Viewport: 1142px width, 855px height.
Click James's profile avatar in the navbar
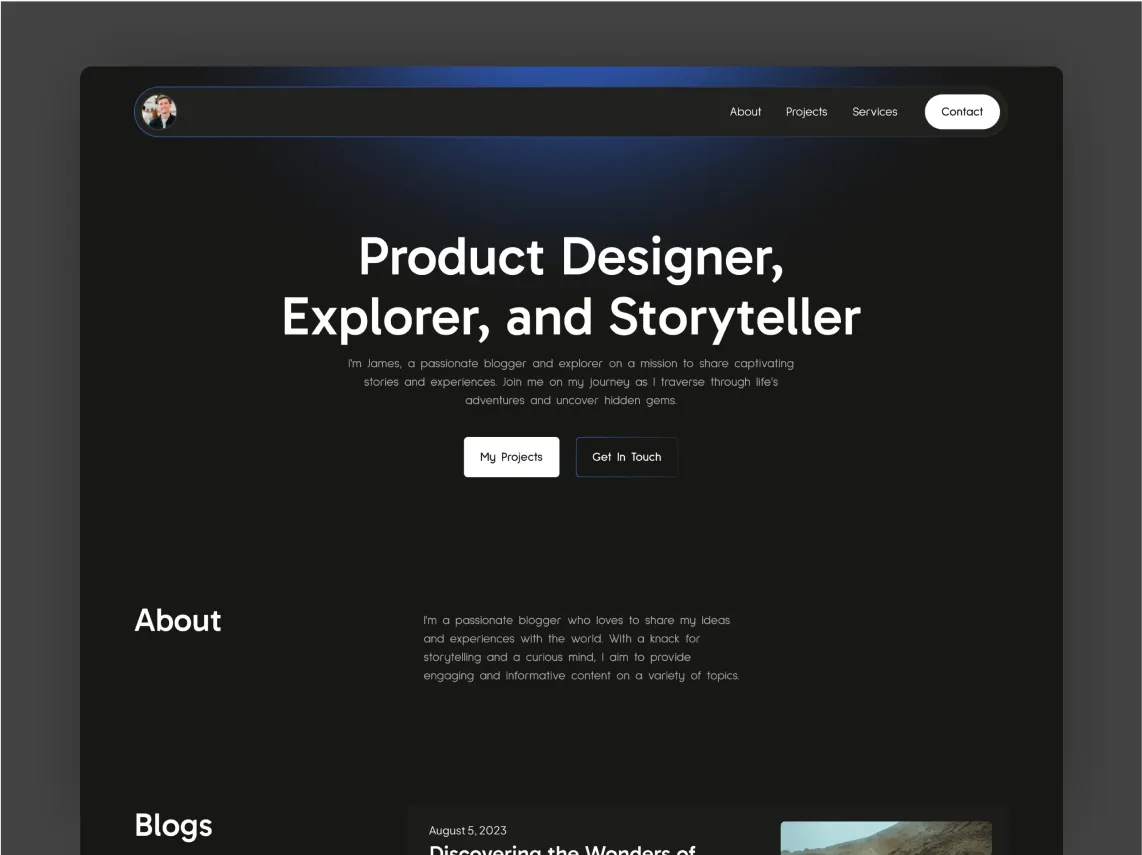[159, 111]
